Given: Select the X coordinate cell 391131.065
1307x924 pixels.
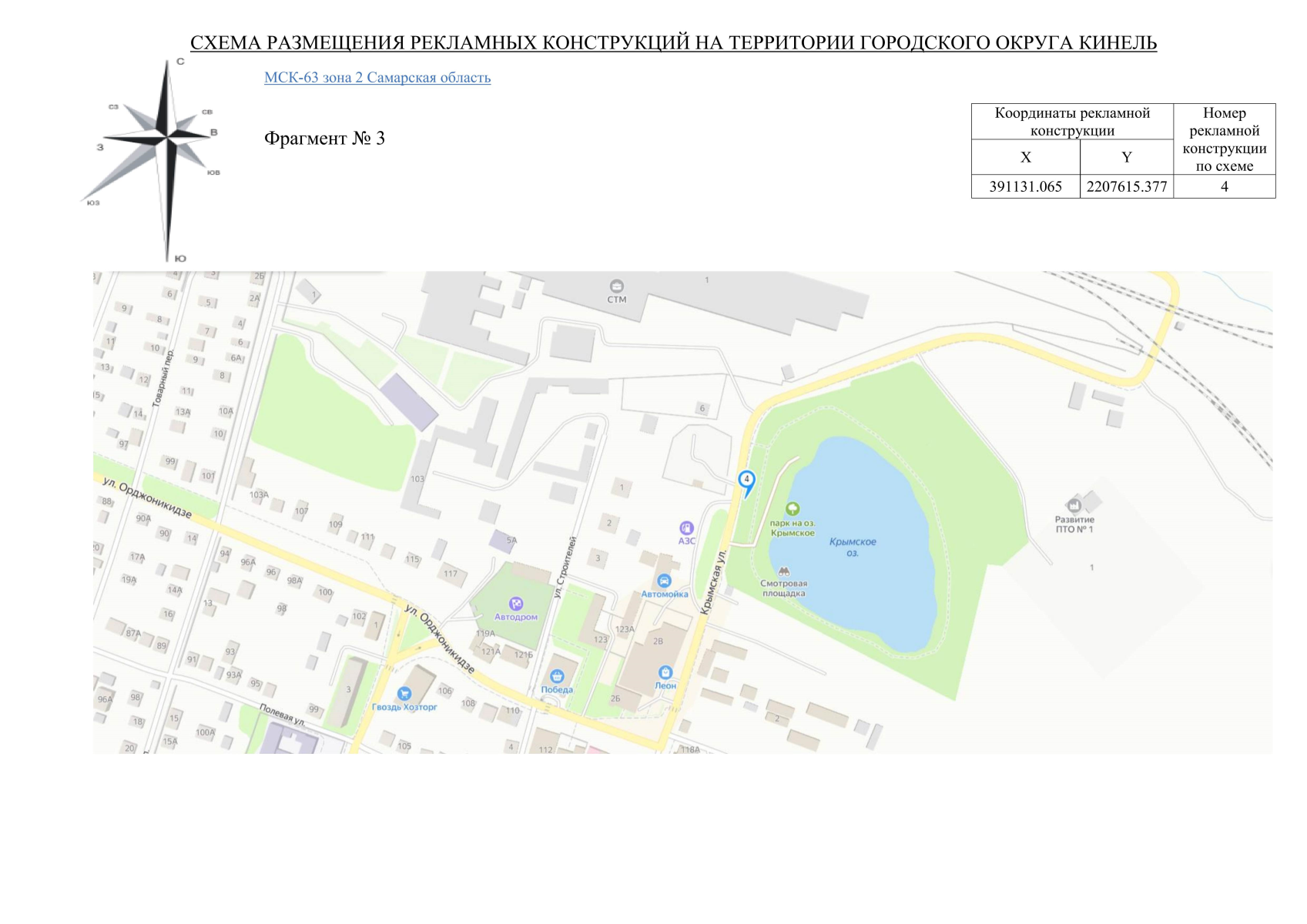Looking at the screenshot, I should click(x=1025, y=187).
